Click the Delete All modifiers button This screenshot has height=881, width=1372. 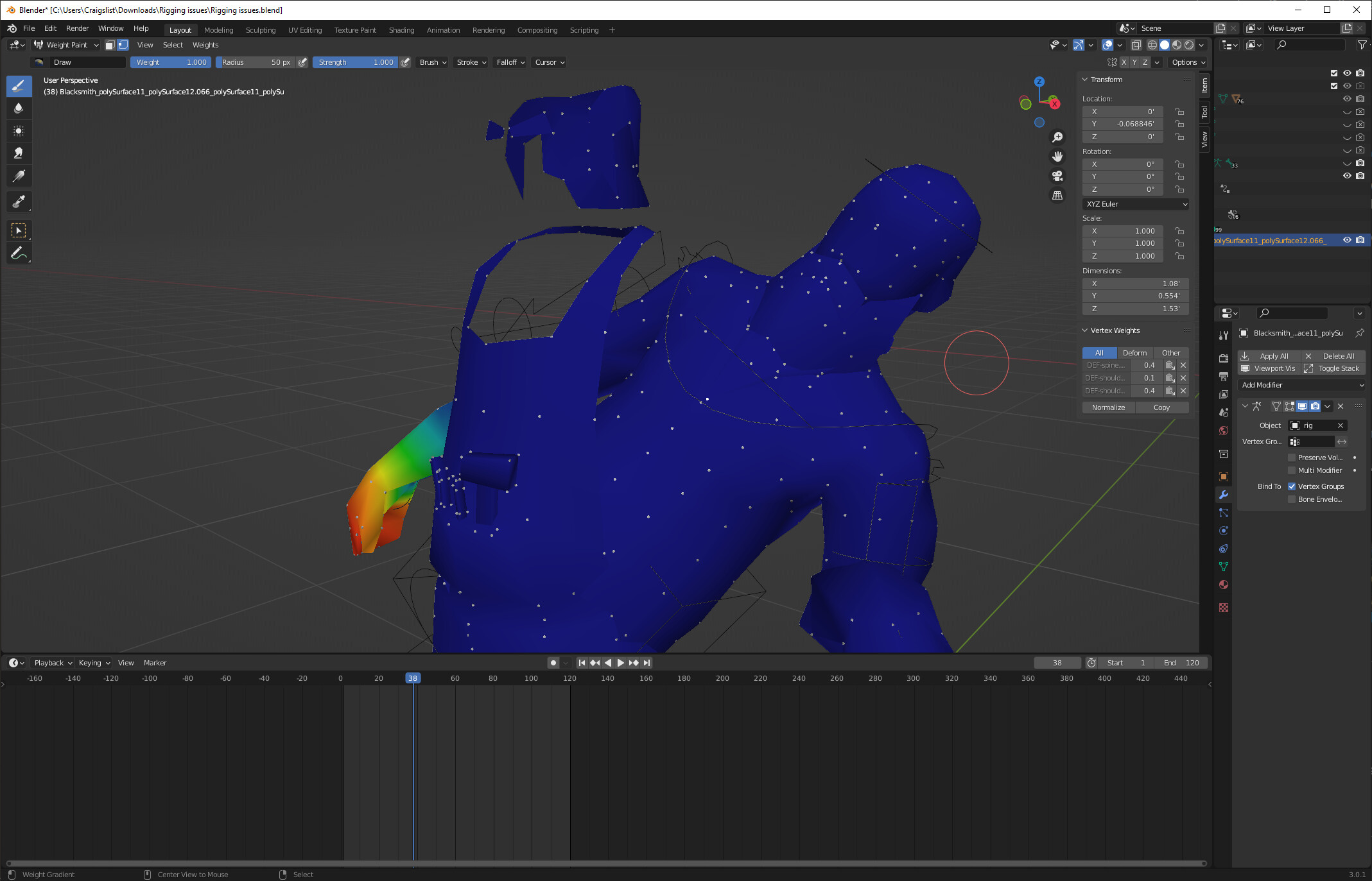point(1333,356)
